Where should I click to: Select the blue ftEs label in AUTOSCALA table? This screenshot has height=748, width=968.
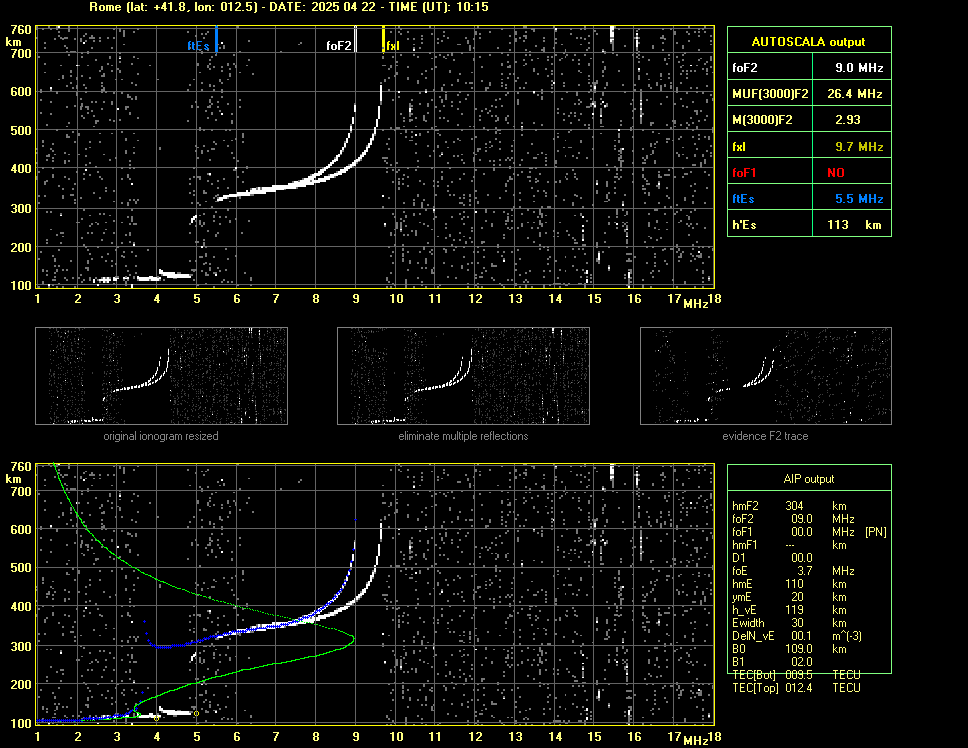tap(743, 199)
